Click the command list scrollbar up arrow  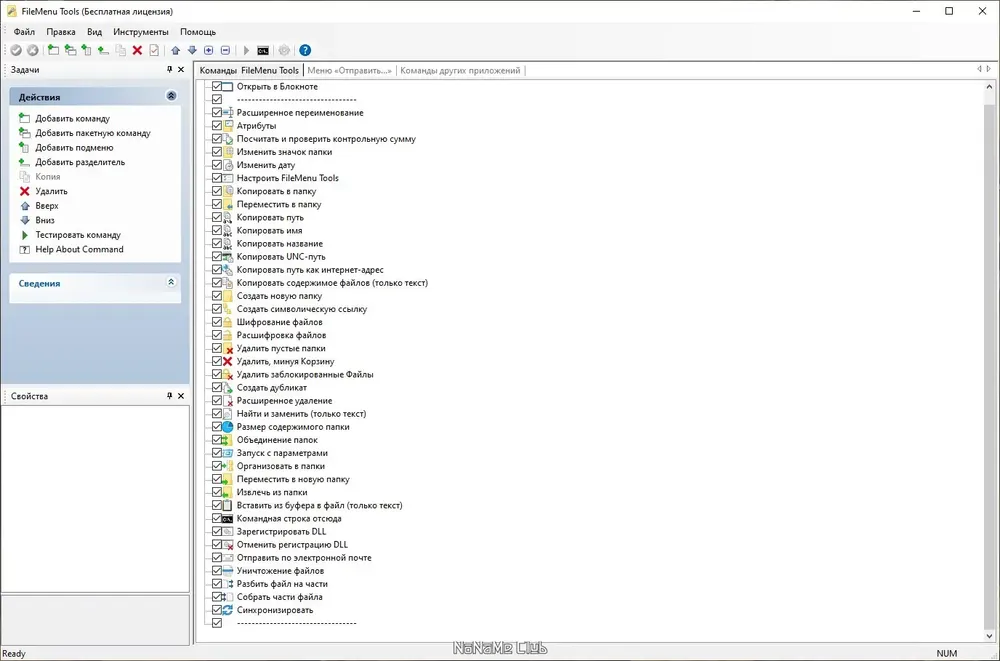989,87
